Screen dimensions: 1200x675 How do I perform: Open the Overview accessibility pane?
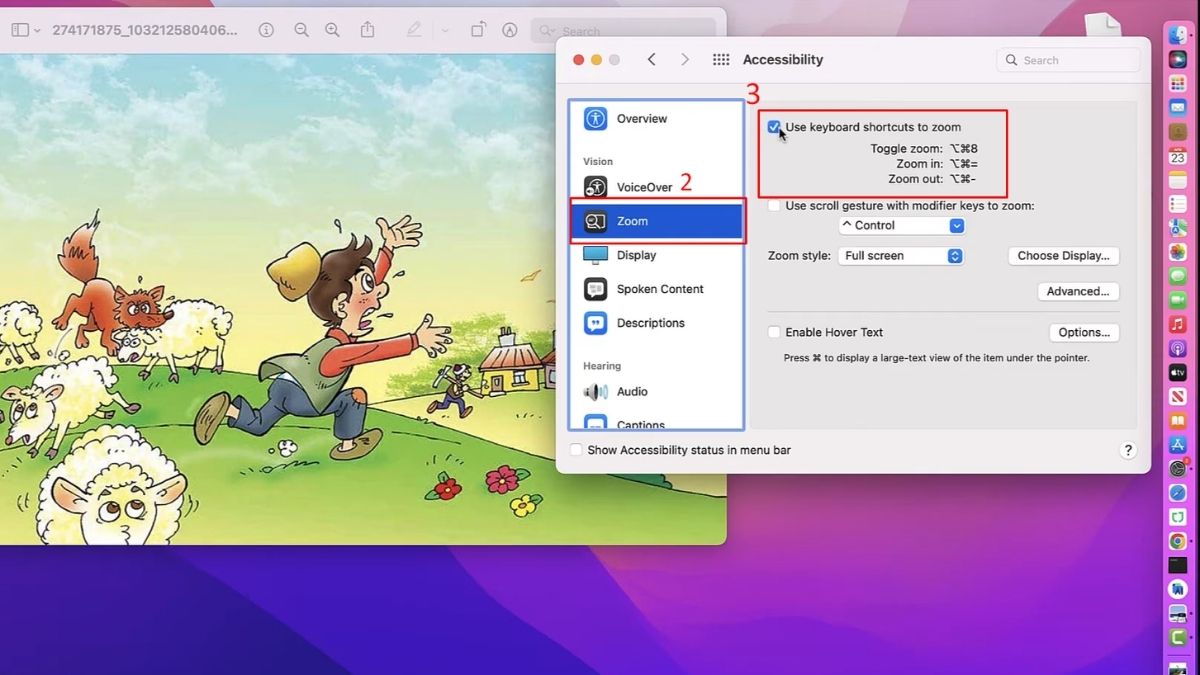point(656,119)
